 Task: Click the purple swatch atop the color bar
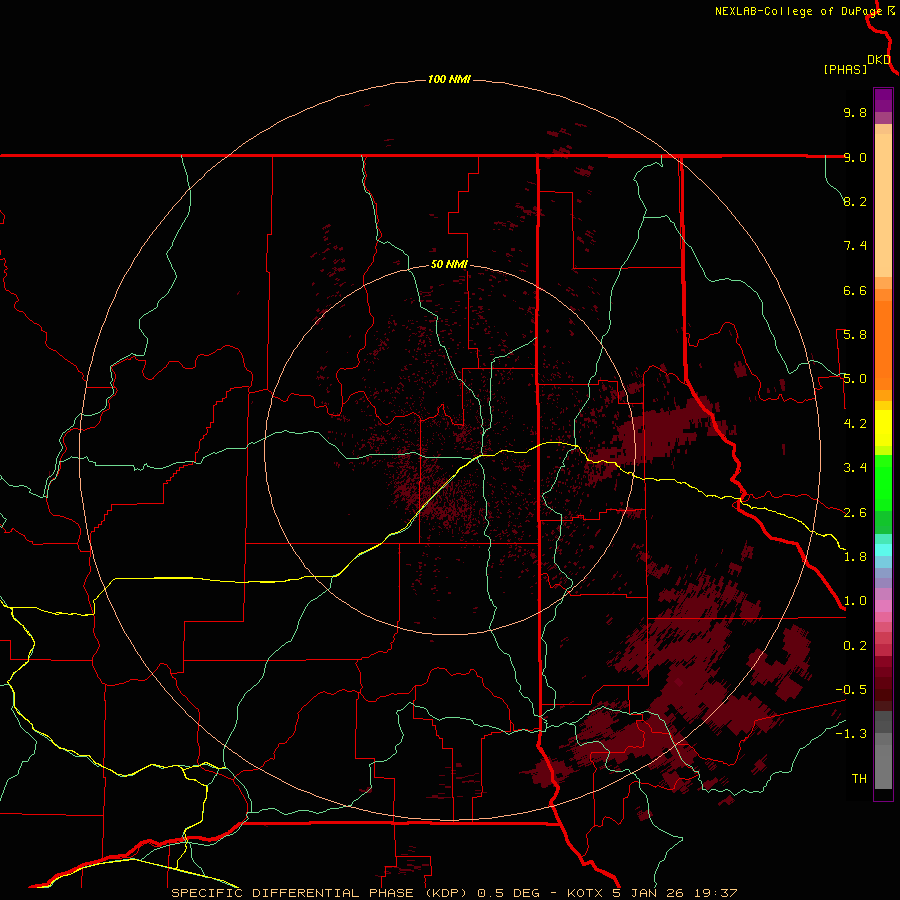point(883,100)
